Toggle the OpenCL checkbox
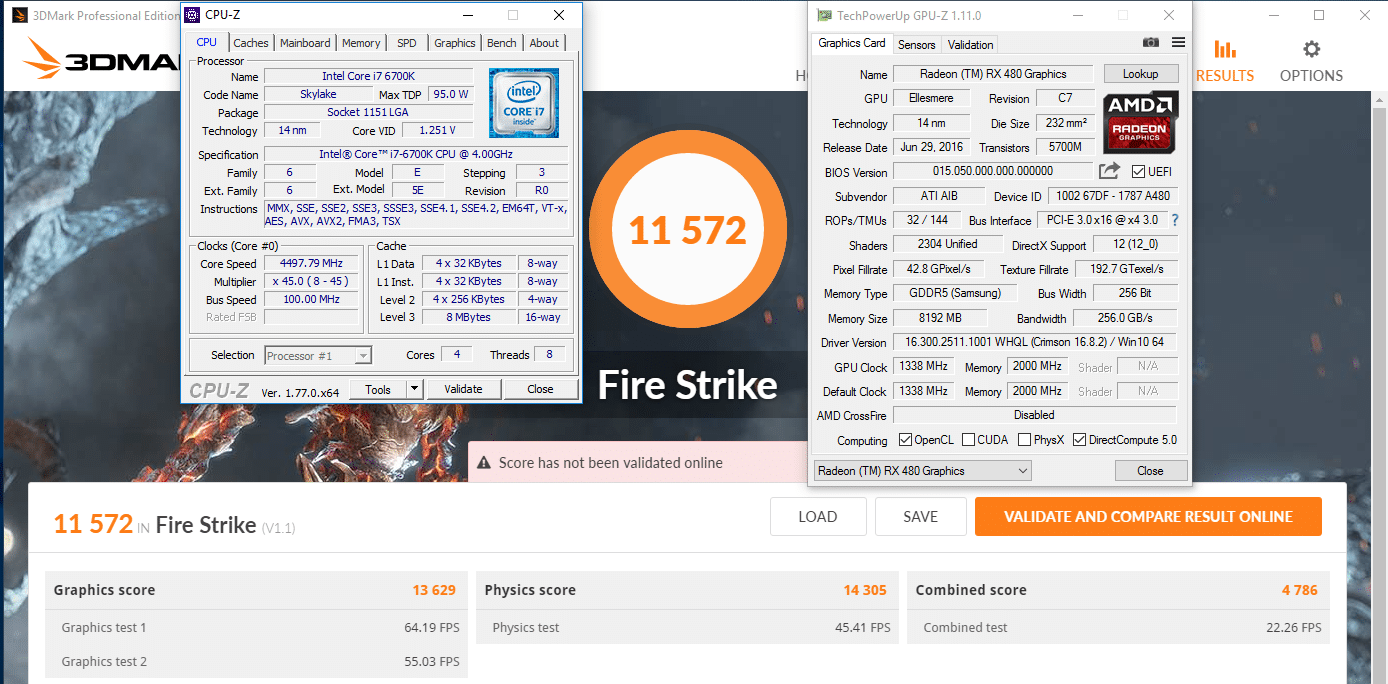The image size is (1388, 684). [905, 440]
